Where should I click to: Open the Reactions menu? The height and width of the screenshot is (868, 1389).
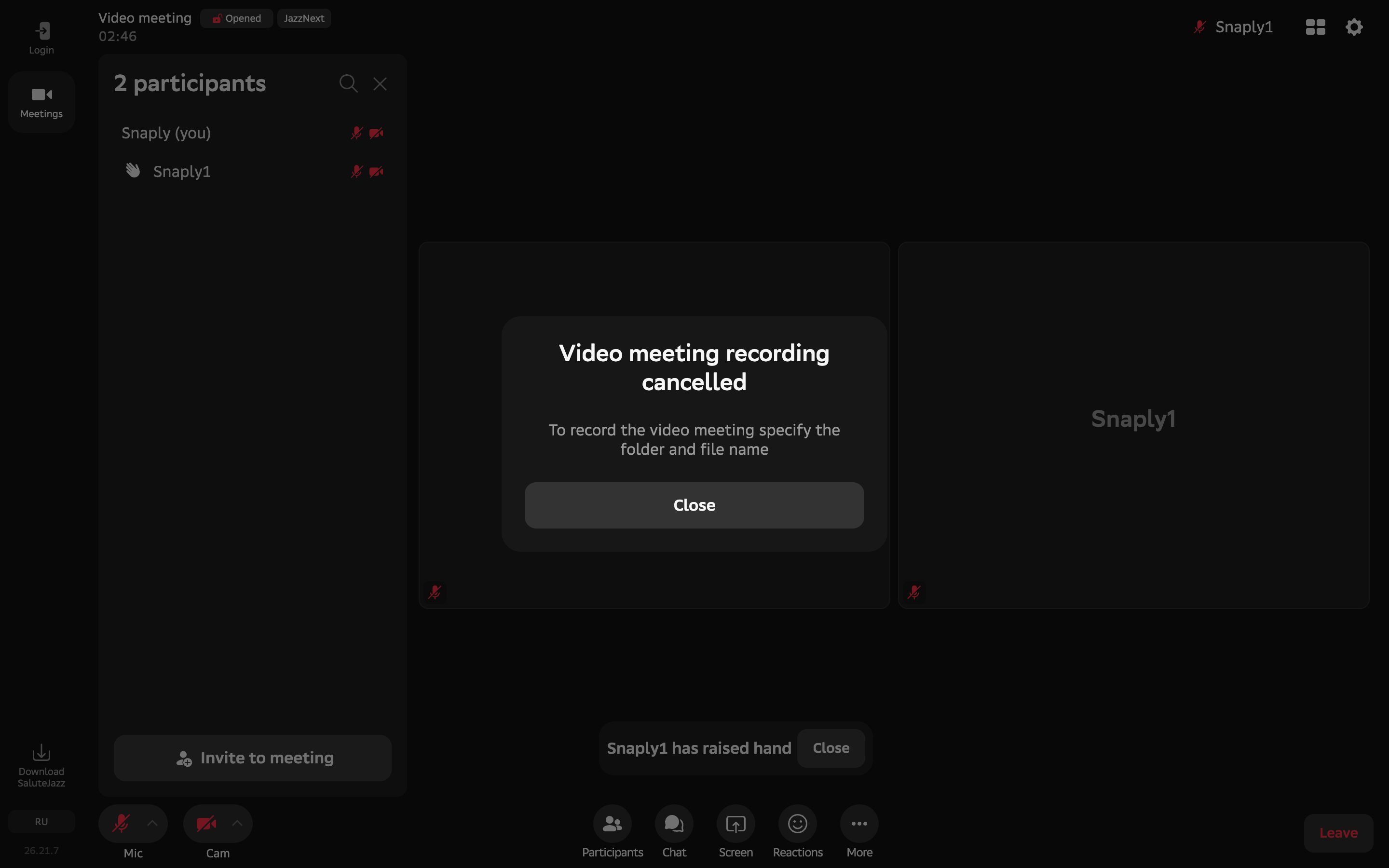tap(798, 831)
